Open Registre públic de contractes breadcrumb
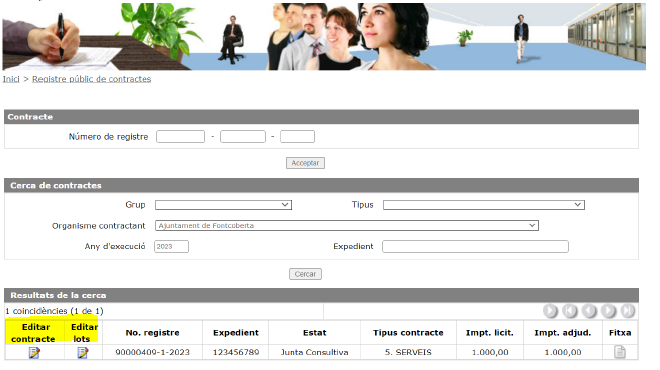Image resolution: width=660 pixels, height=370 pixels. click(91, 79)
